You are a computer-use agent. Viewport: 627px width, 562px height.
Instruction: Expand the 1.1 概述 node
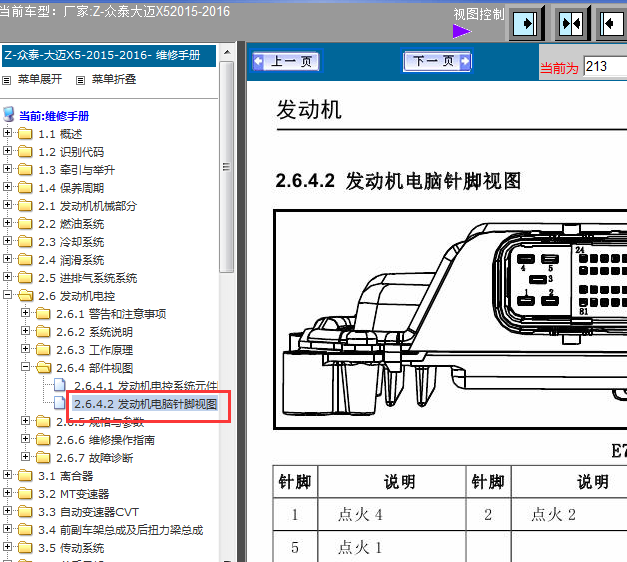click(7, 132)
